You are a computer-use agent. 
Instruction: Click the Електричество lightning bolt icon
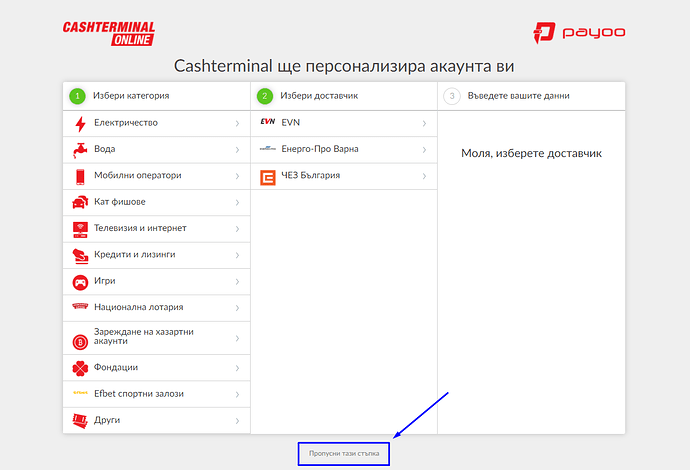[x=80, y=124]
